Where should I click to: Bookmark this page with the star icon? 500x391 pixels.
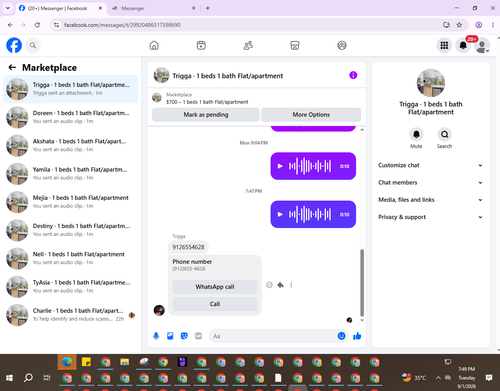point(459,25)
